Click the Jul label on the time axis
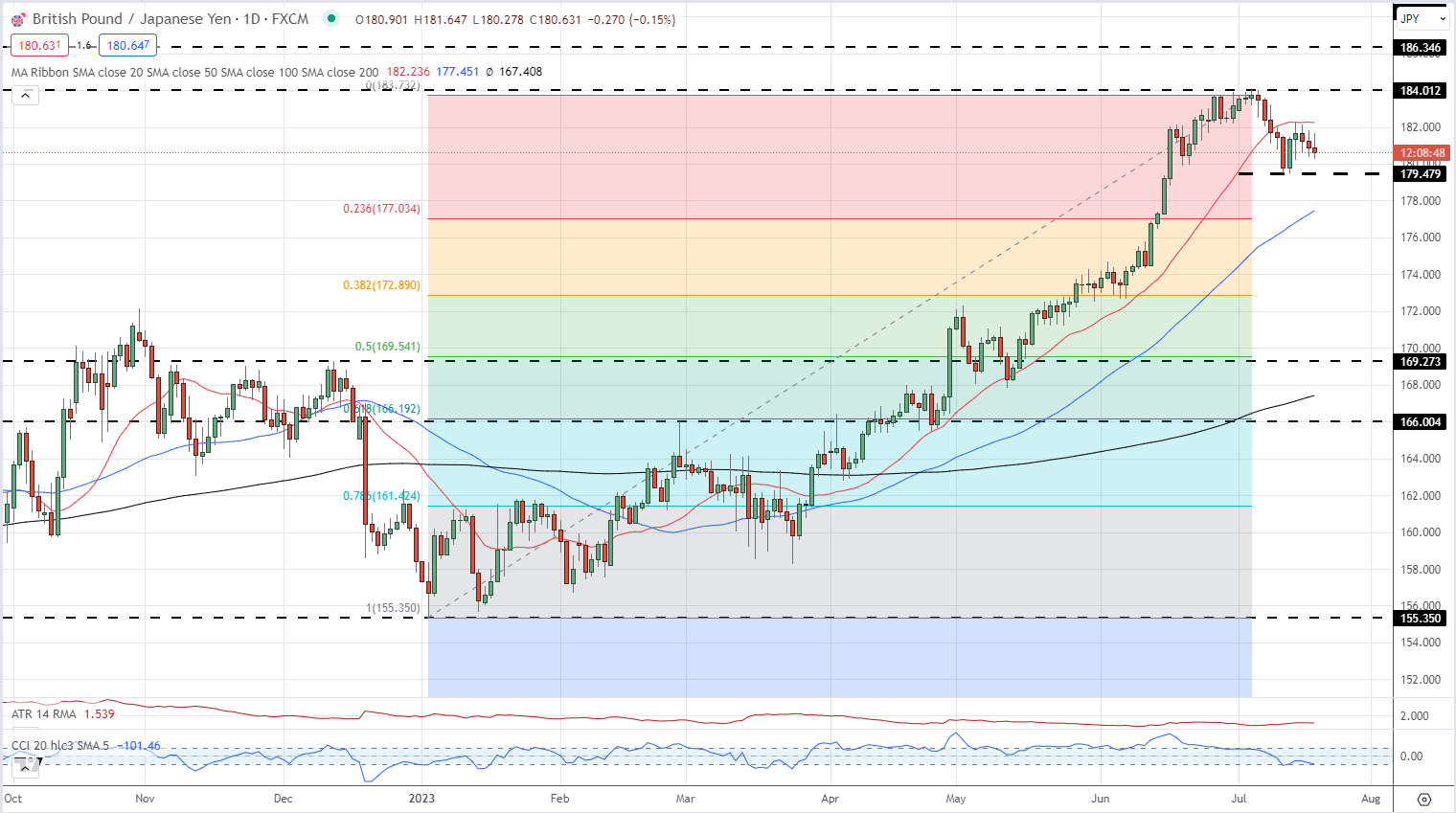 click(x=1239, y=798)
